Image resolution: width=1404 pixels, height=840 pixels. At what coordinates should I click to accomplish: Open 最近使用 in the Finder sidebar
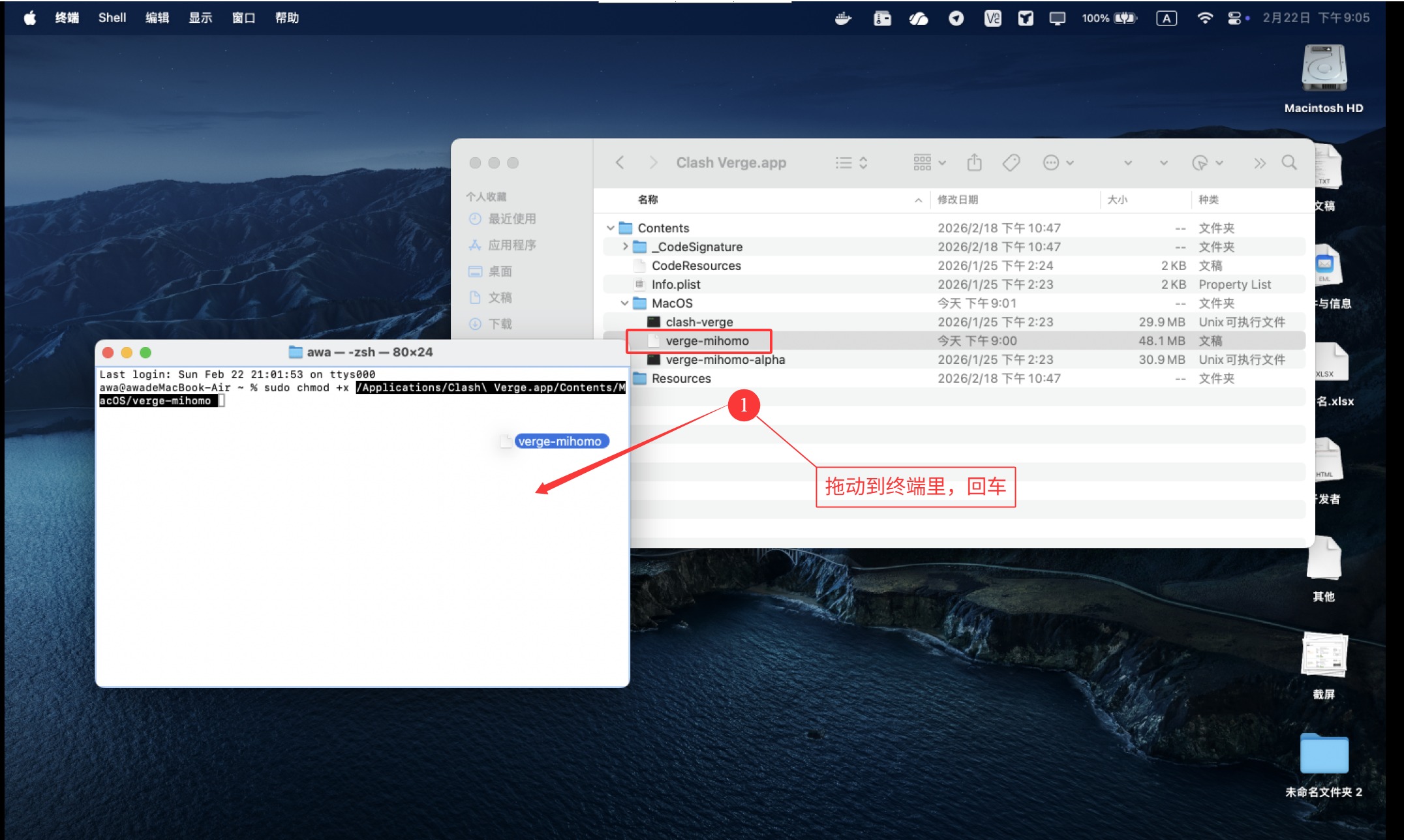pos(502,218)
